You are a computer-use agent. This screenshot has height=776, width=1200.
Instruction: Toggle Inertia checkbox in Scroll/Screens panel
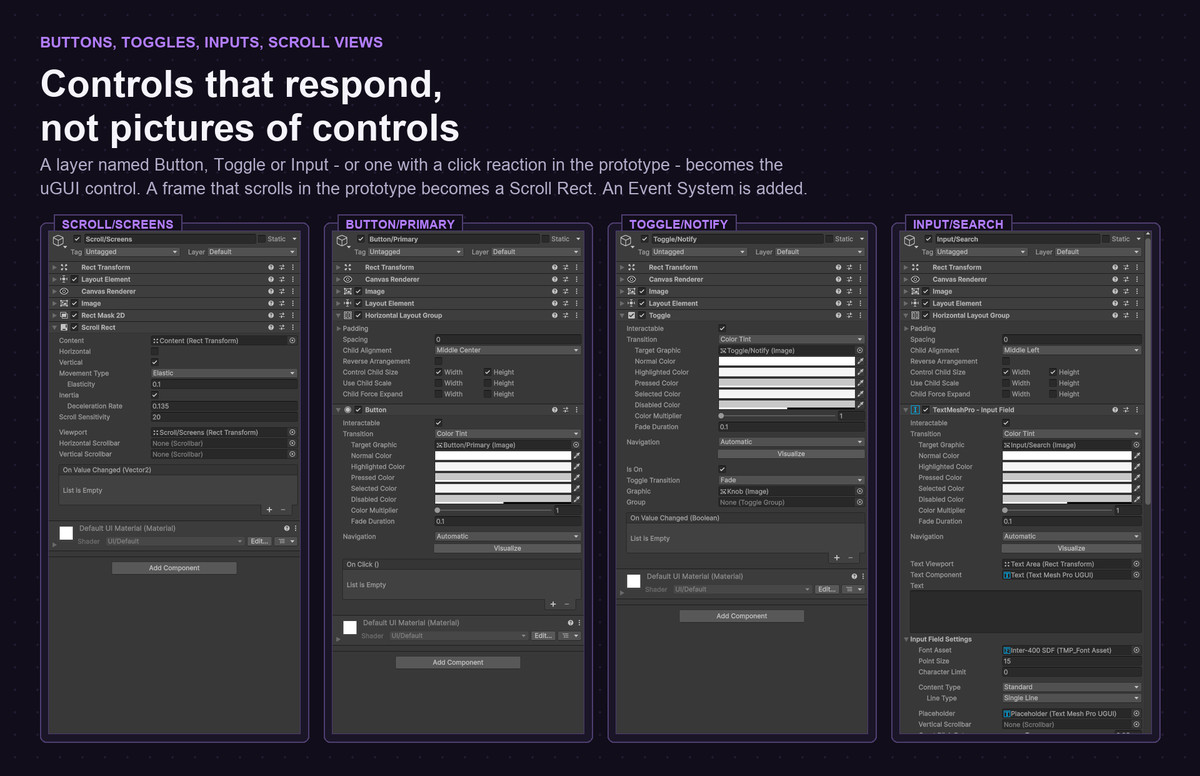tap(155, 395)
